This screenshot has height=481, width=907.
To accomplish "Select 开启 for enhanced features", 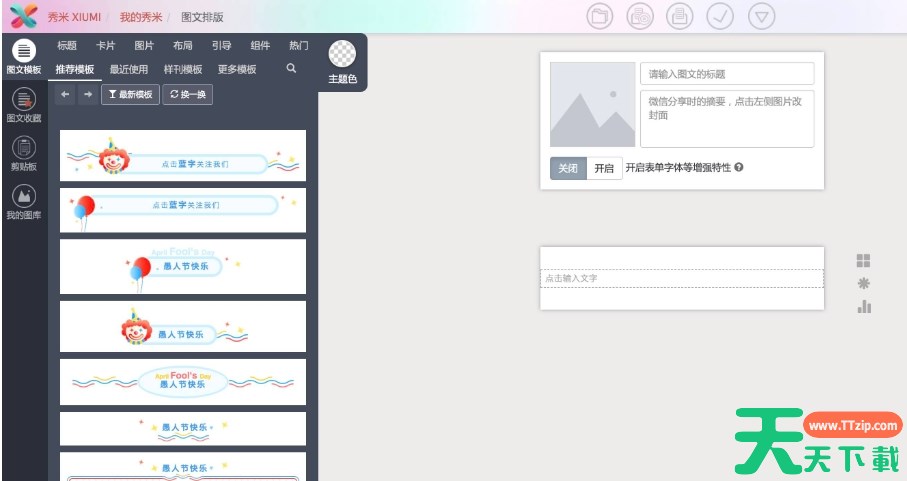I will tap(604, 168).
